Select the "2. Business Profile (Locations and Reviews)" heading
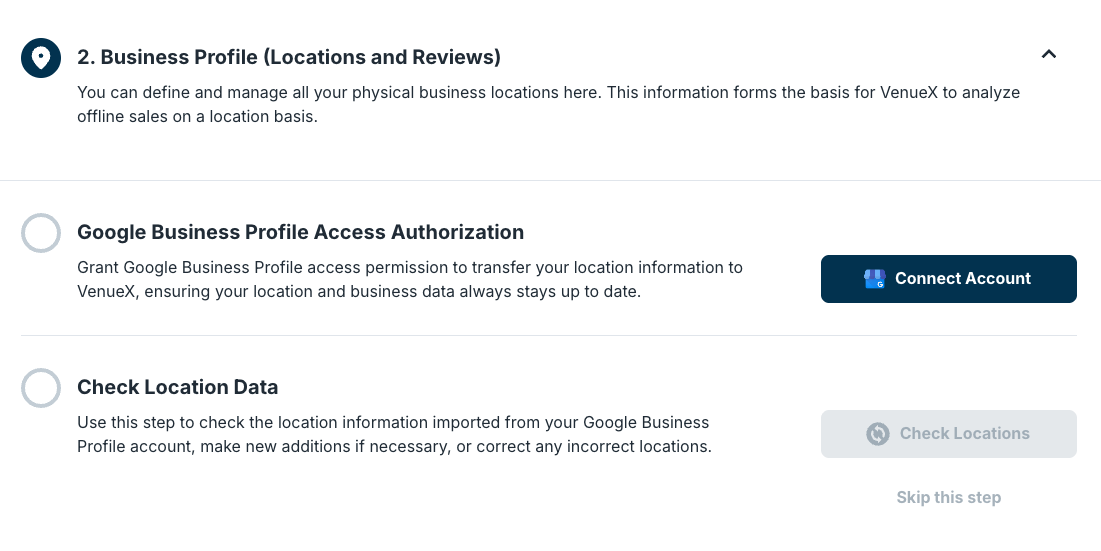Image resolution: width=1101 pixels, height=551 pixels. pyautogui.click(x=289, y=57)
